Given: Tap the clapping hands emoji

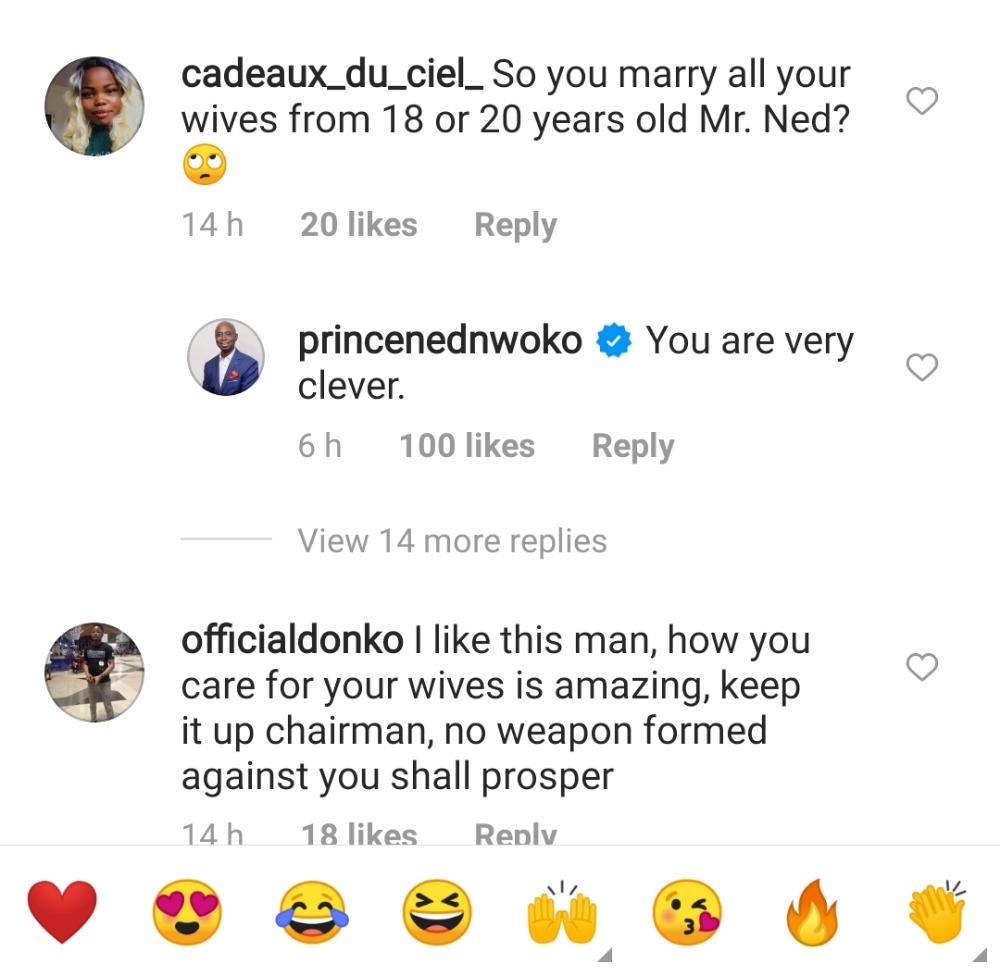Looking at the screenshot, I should pos(936,912).
